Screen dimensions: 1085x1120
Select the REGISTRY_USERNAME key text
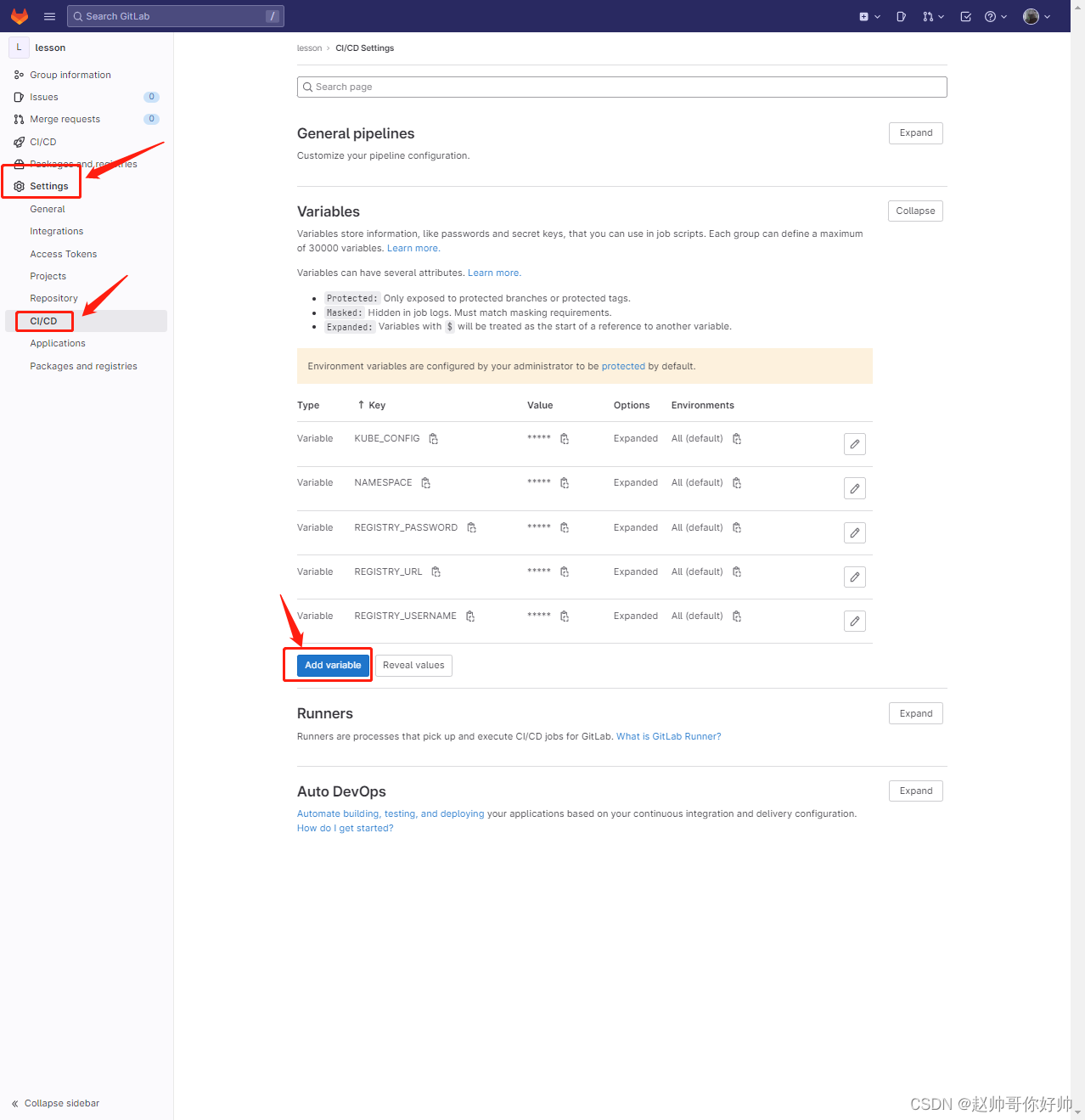(x=405, y=616)
